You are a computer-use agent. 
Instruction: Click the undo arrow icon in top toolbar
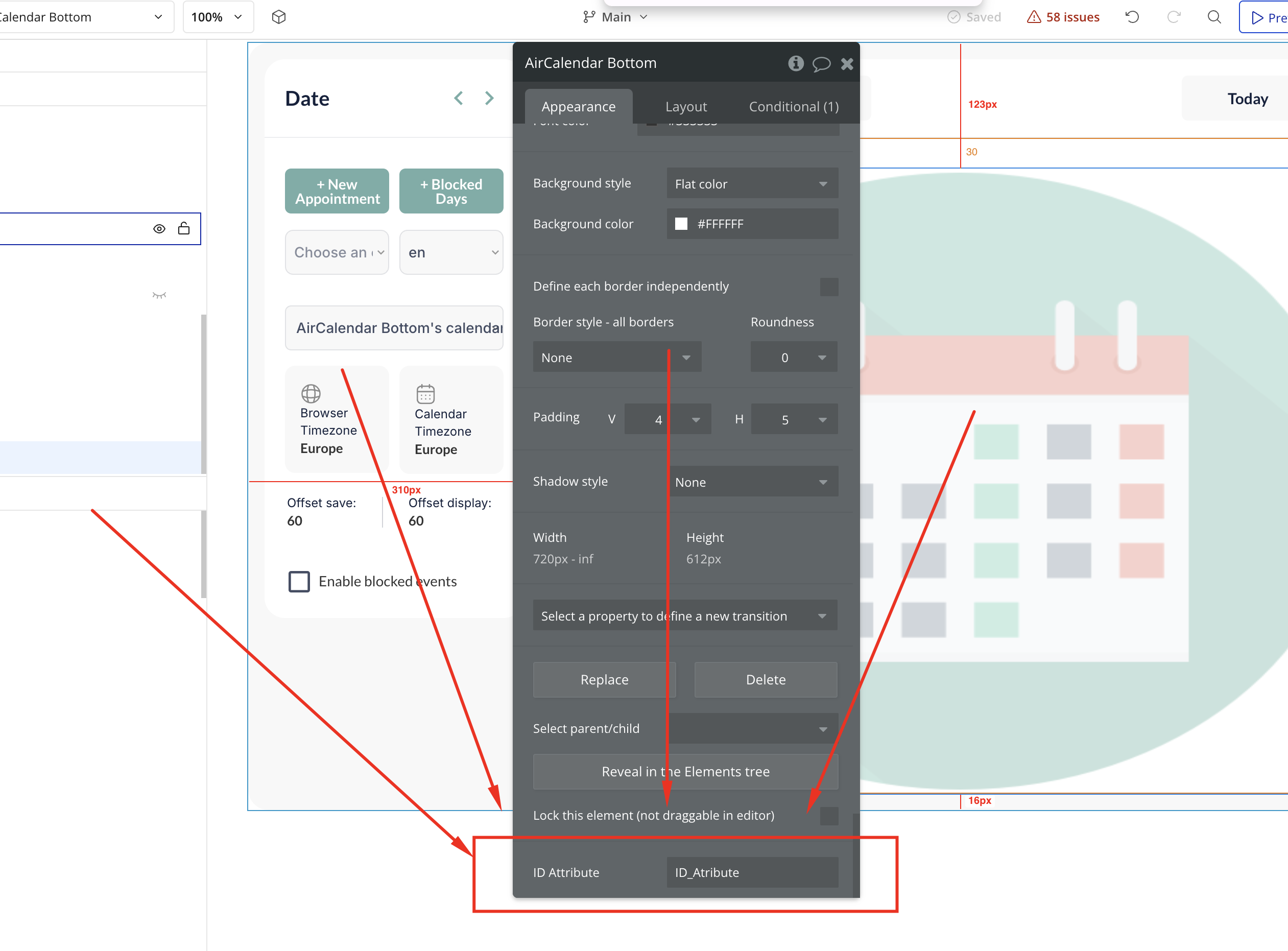1131,17
